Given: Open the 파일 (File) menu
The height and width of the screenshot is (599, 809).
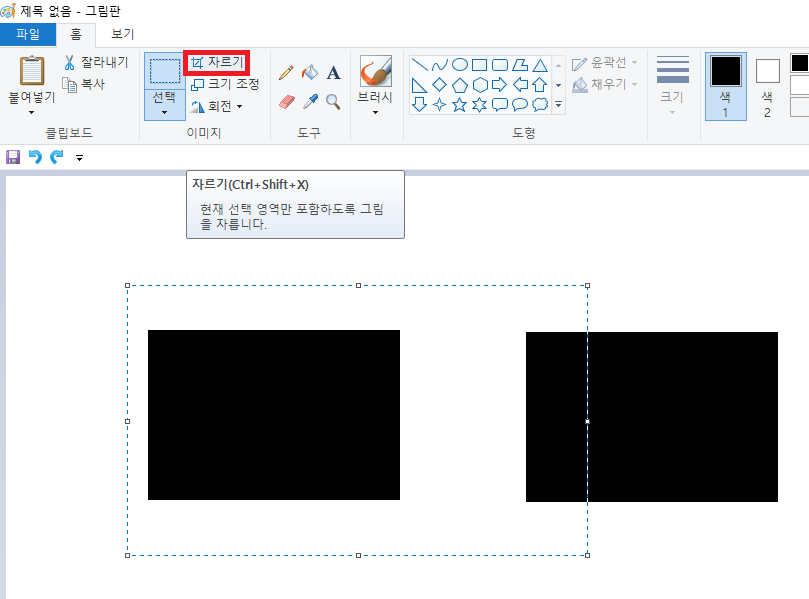Looking at the screenshot, I should [28, 35].
